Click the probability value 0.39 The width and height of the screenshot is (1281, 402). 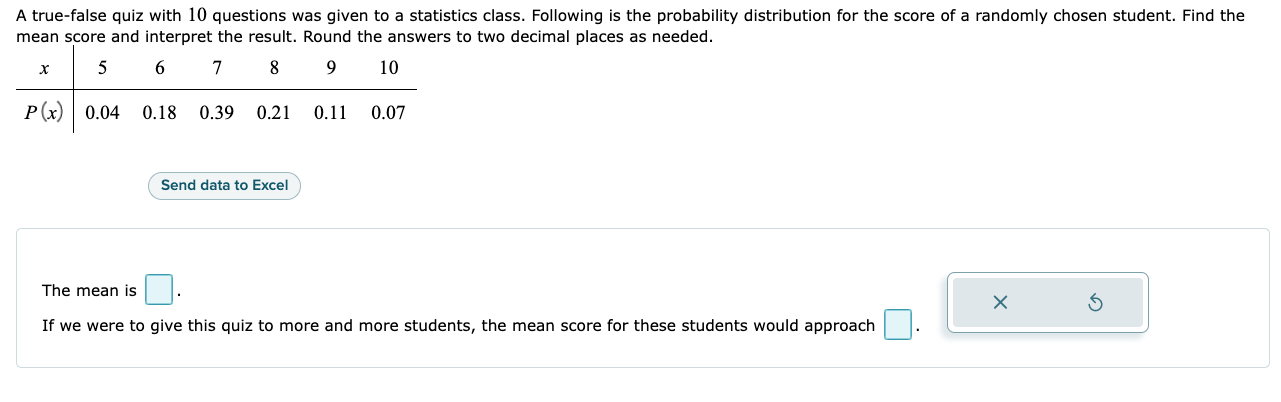click(x=217, y=113)
